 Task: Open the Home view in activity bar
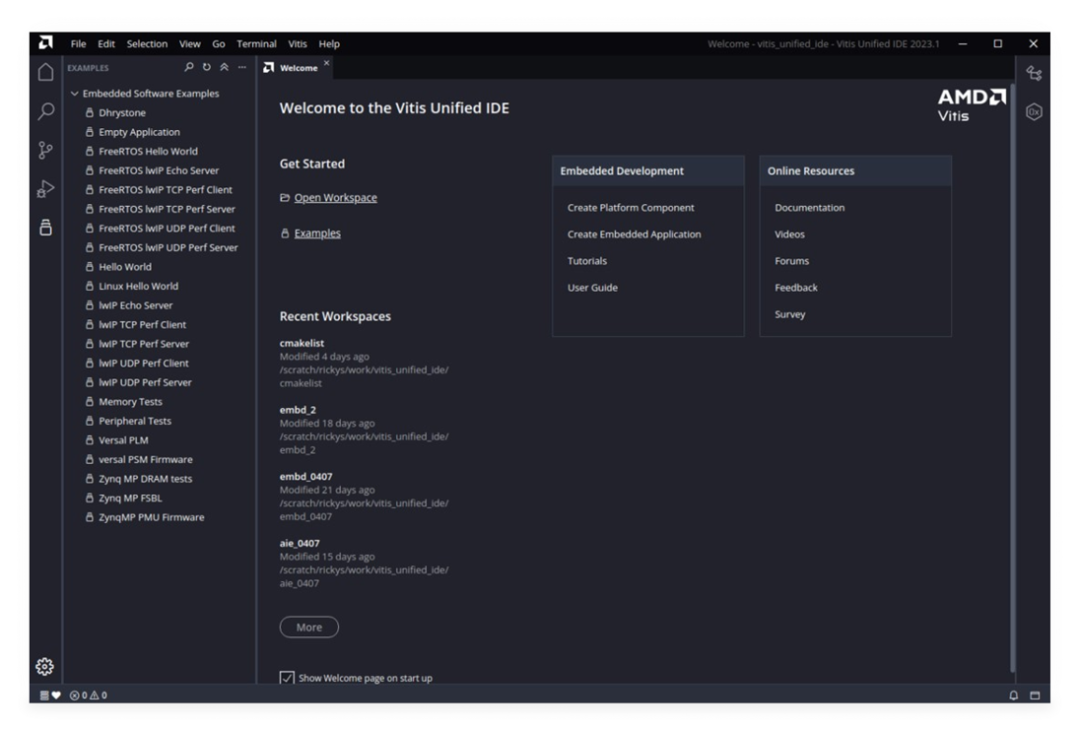pyautogui.click(x=45, y=72)
